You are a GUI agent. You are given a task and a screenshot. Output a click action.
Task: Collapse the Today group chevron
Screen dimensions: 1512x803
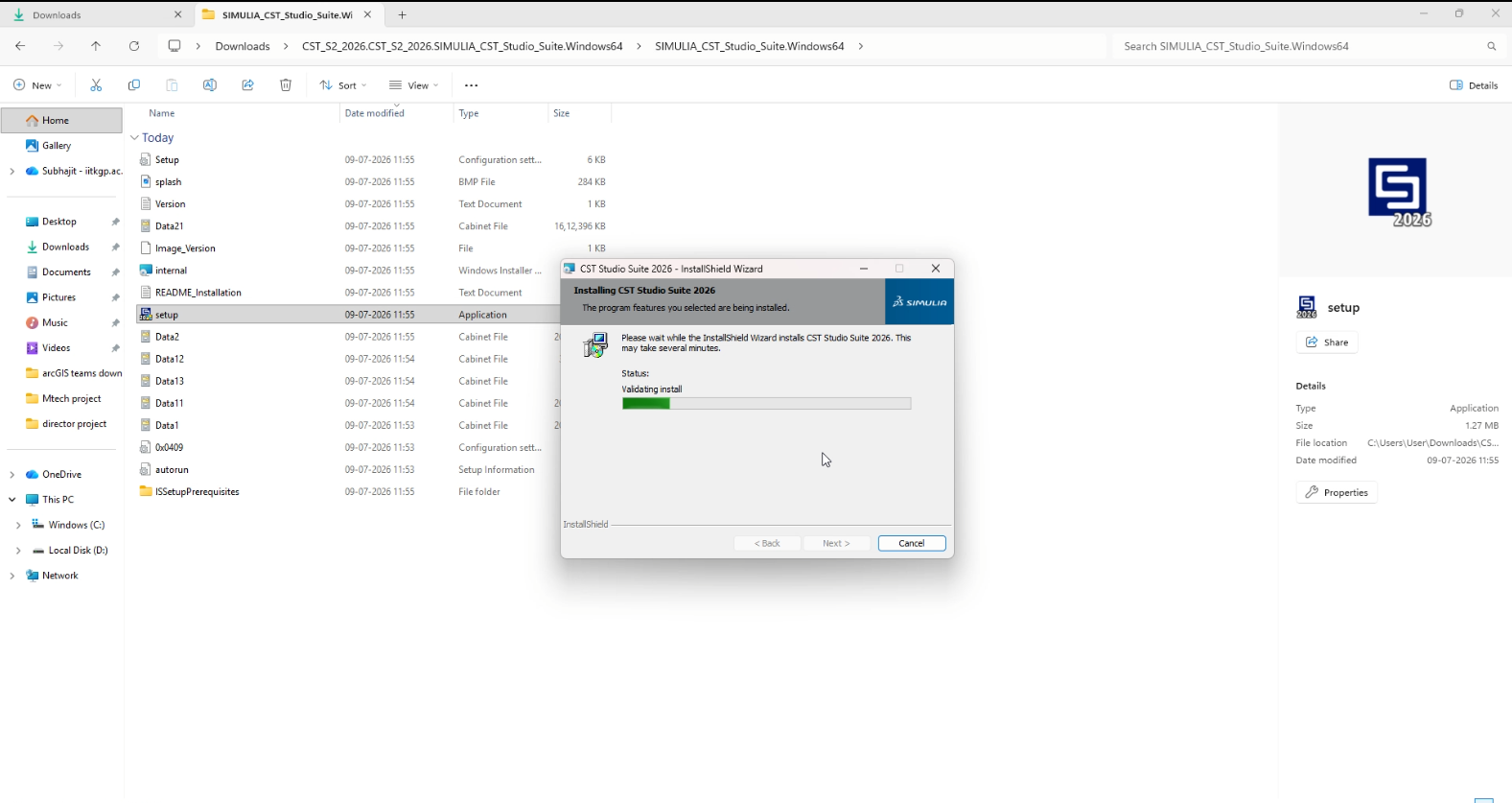coord(135,138)
